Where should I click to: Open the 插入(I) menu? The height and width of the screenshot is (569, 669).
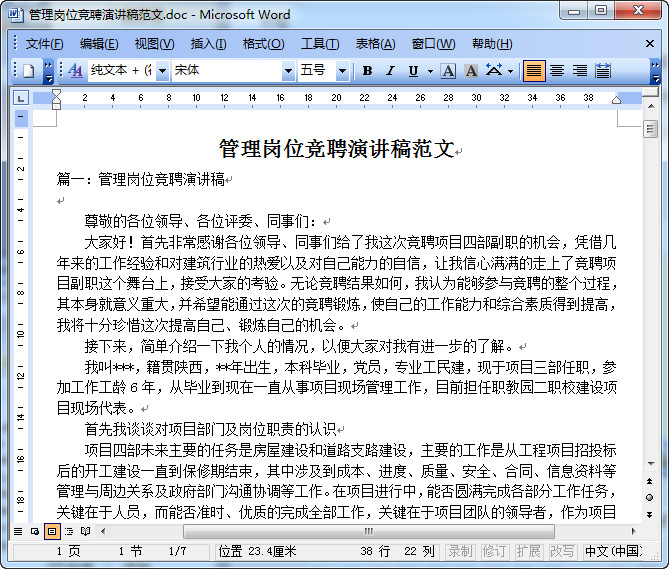pyautogui.click(x=208, y=44)
